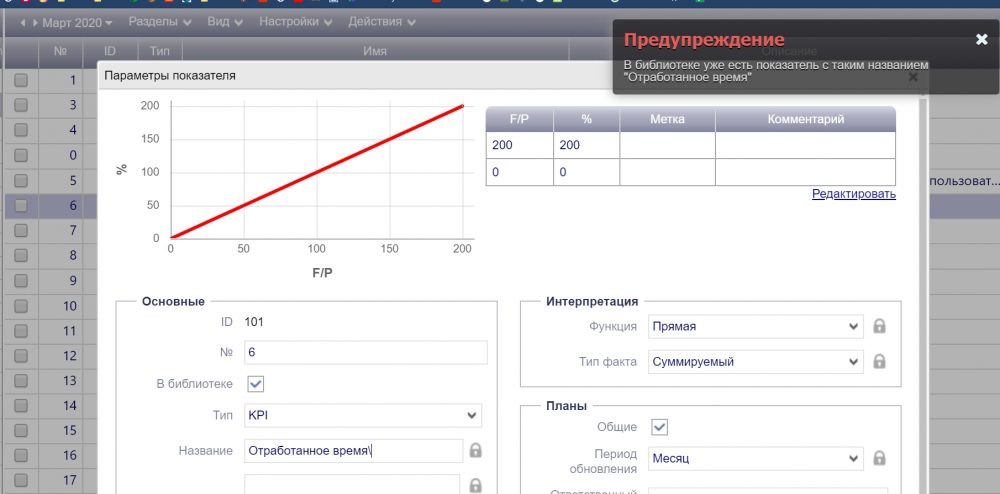Click the Имя column header
This screenshot has width=1000, height=494.
(x=375, y=51)
